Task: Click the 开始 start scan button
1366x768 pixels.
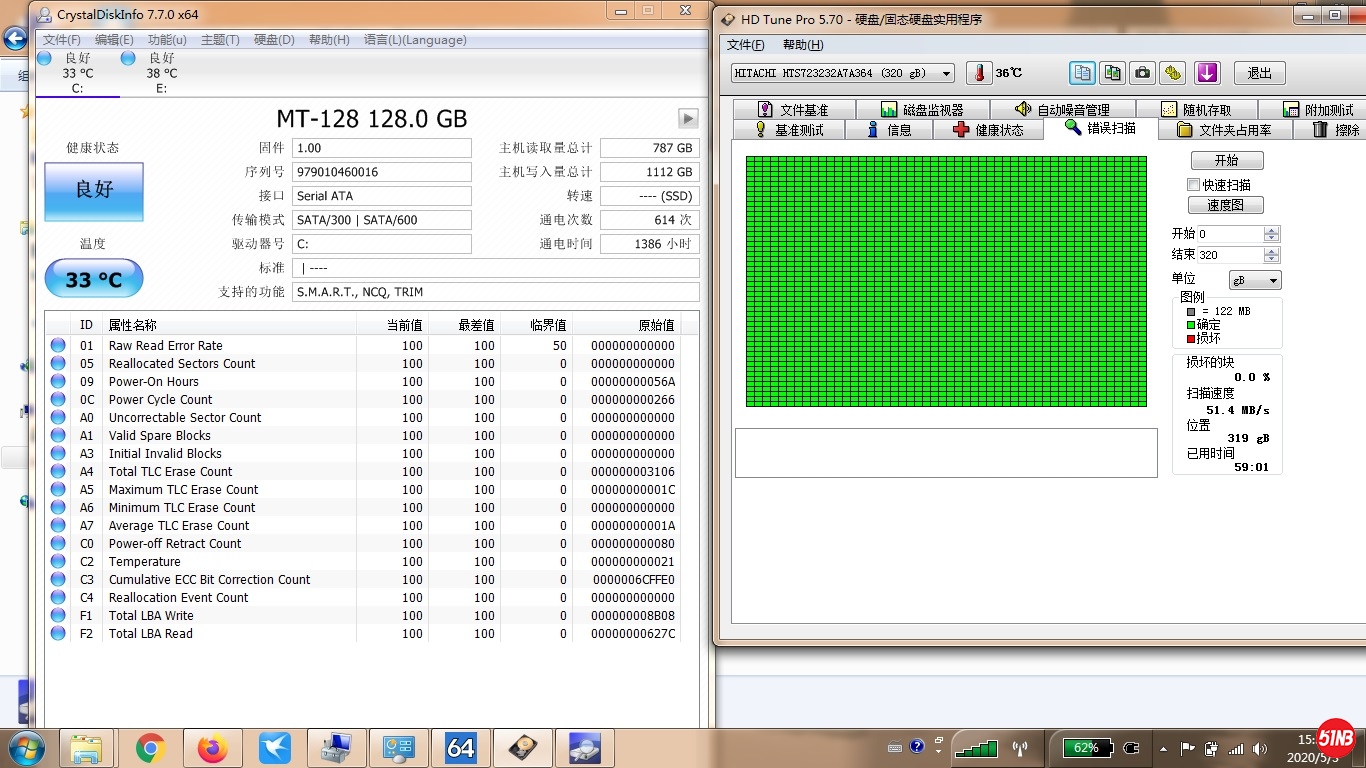Action: [x=1226, y=161]
